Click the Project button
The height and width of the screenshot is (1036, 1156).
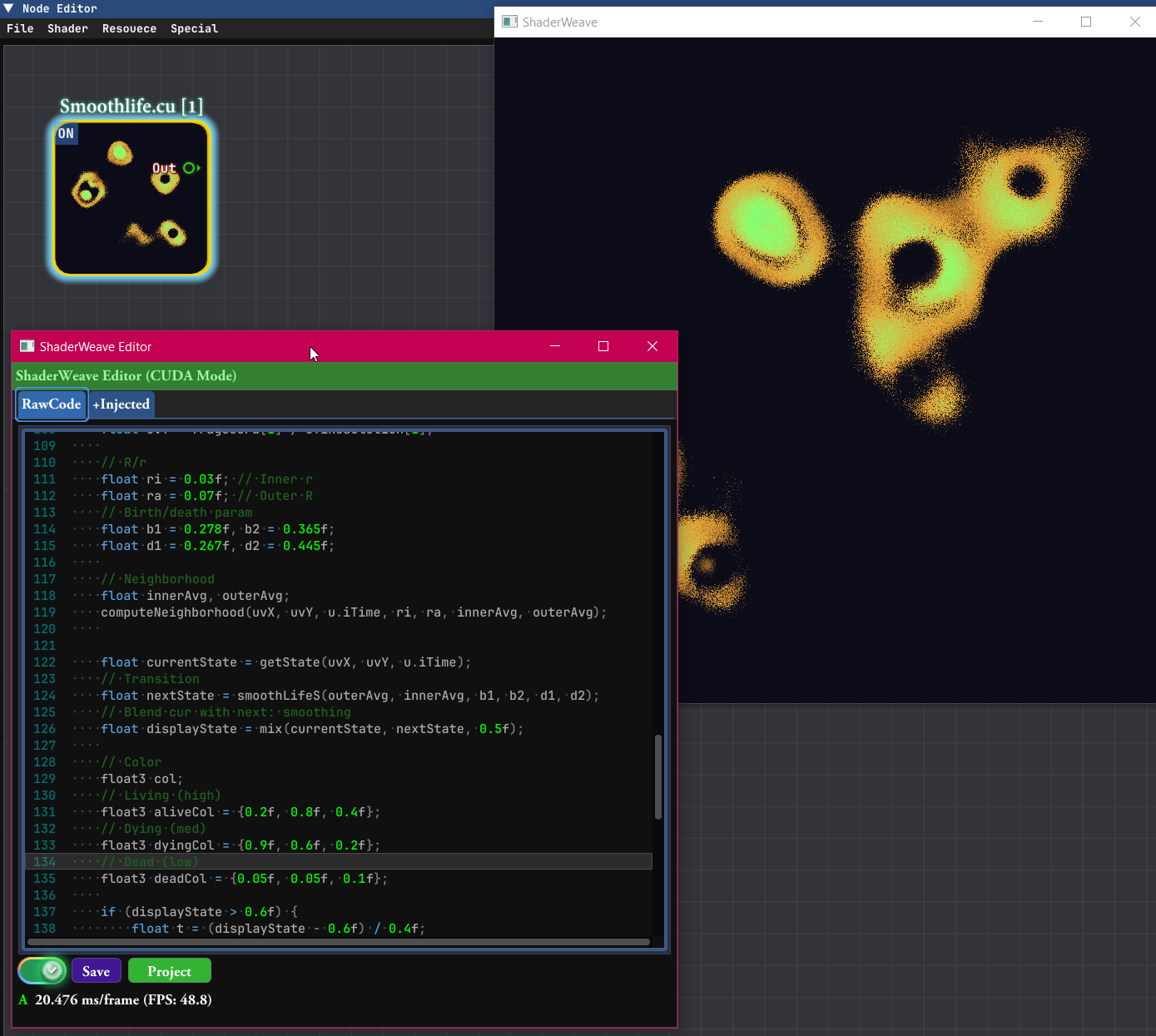point(169,970)
